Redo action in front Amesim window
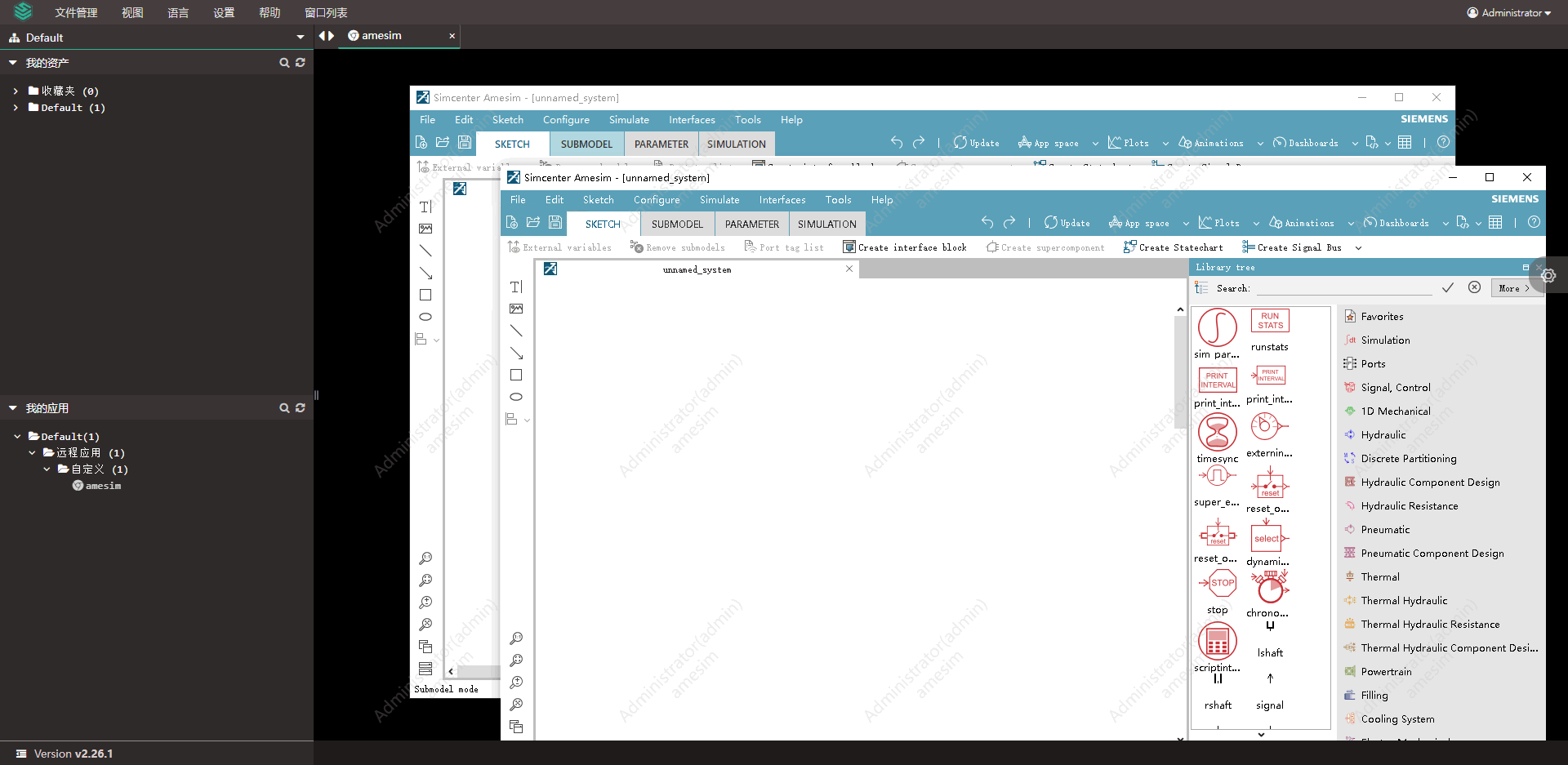 [1009, 222]
